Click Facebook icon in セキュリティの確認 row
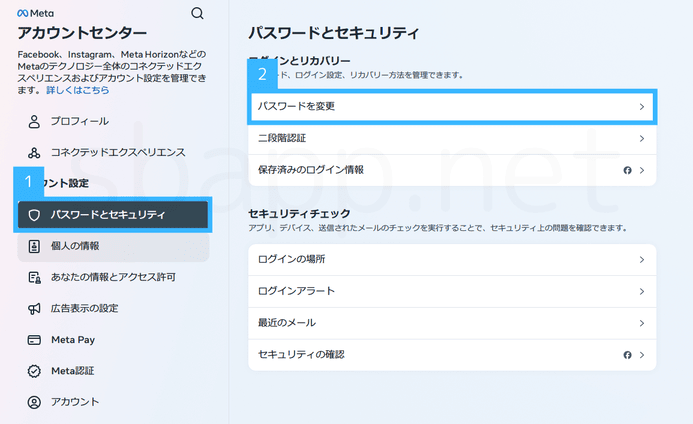Viewport: 693px width, 424px height. pyautogui.click(x=627, y=355)
